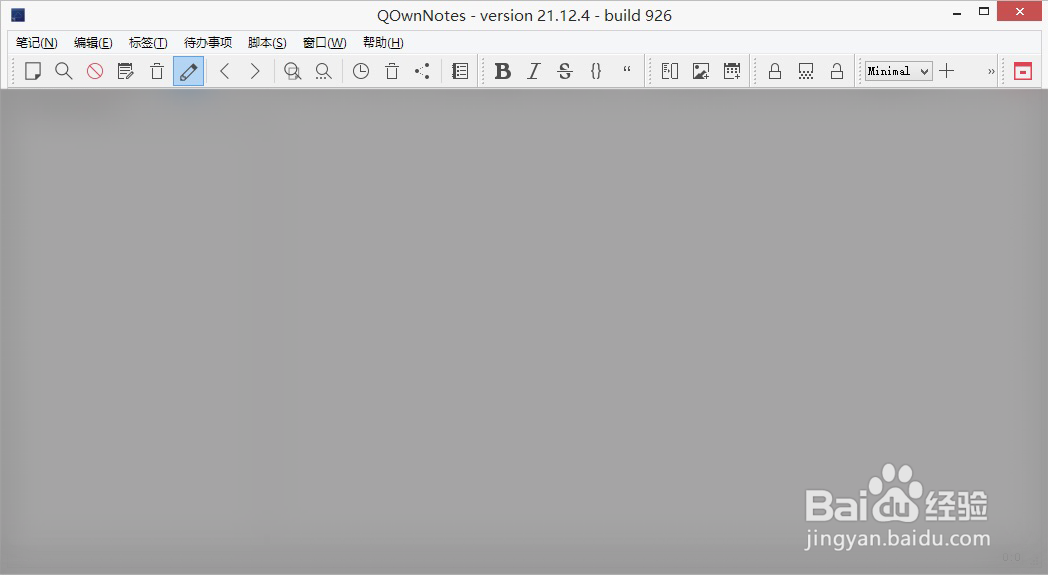Click the trash icon next to the clock
This screenshot has width=1048, height=575.
(392, 71)
